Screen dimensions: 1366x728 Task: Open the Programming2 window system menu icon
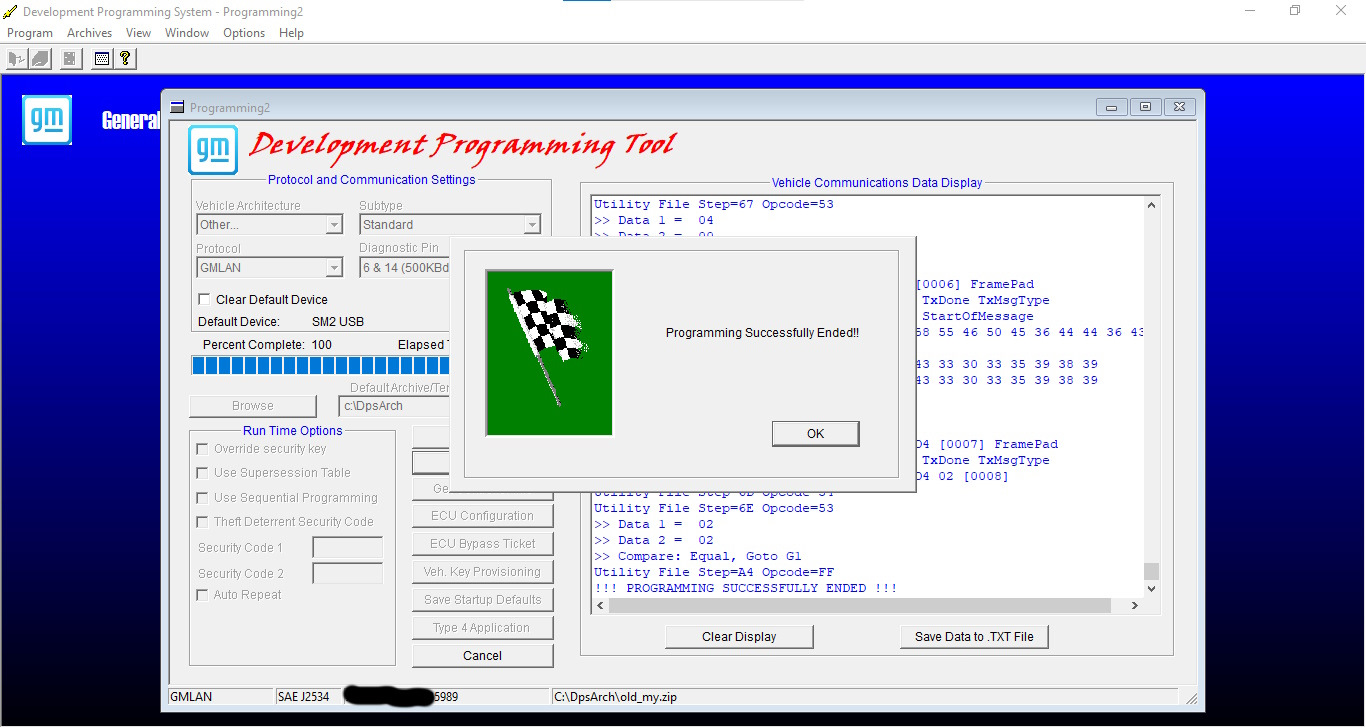(x=177, y=107)
